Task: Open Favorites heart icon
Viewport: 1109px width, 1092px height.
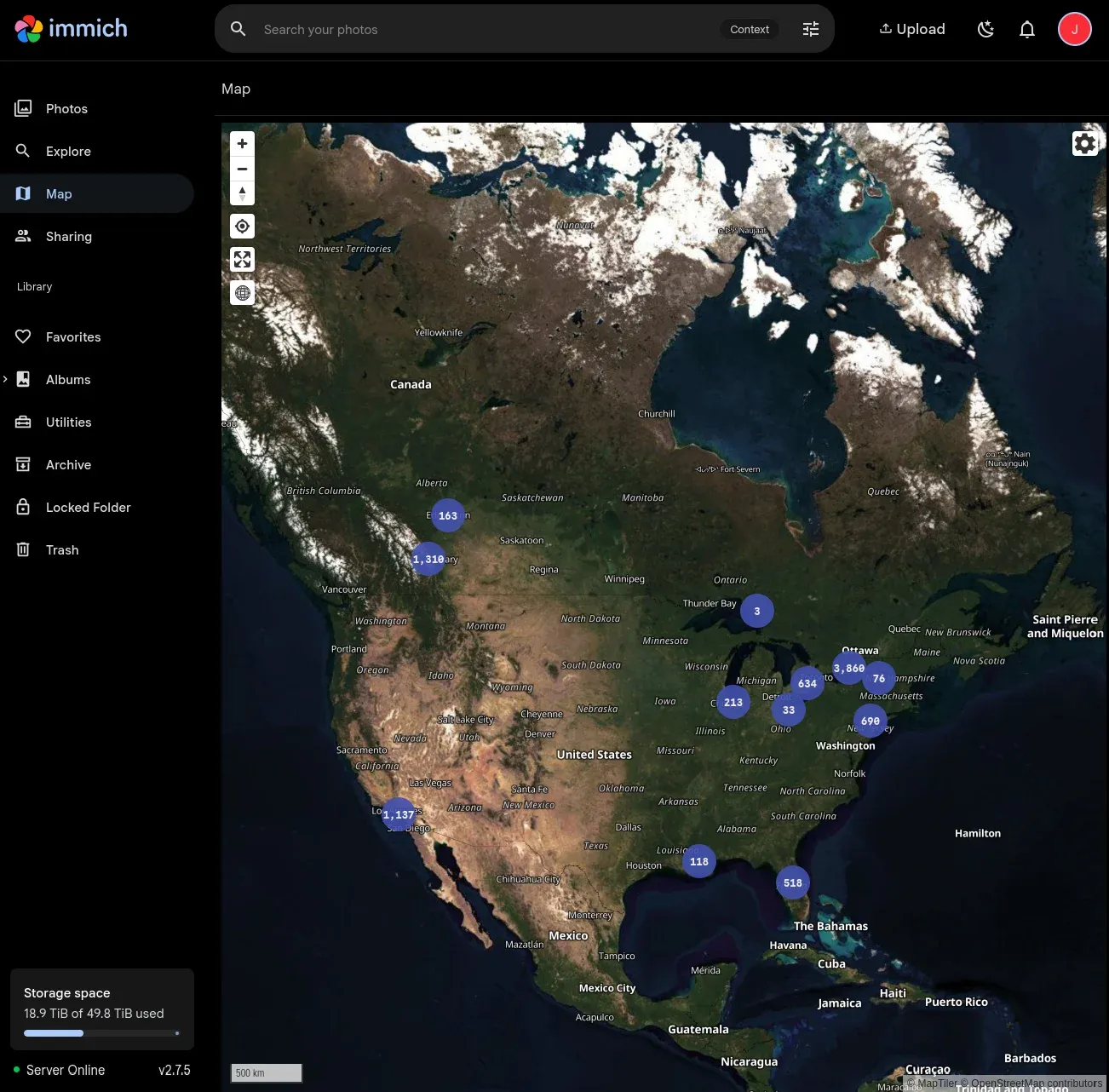Action: click(x=23, y=336)
